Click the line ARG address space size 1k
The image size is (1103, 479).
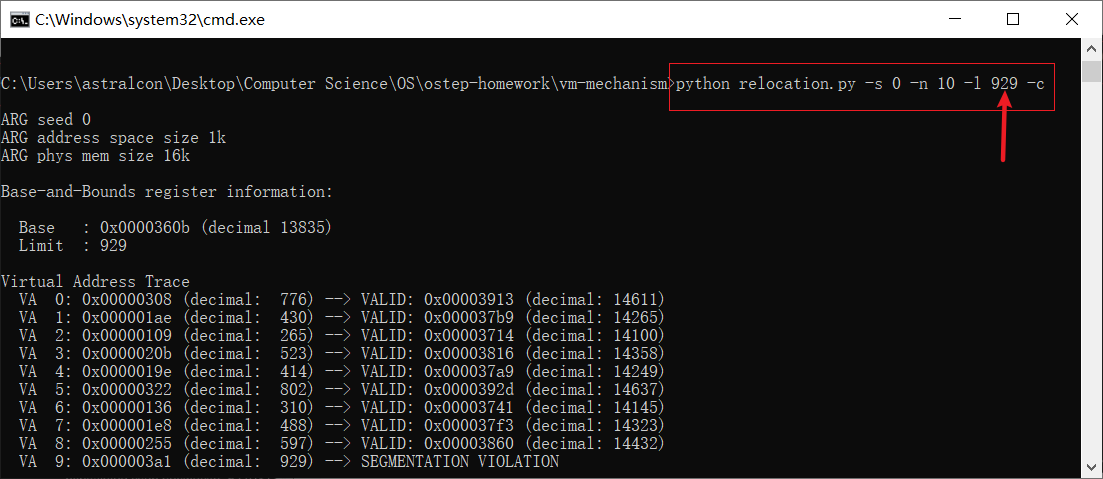(x=113, y=139)
